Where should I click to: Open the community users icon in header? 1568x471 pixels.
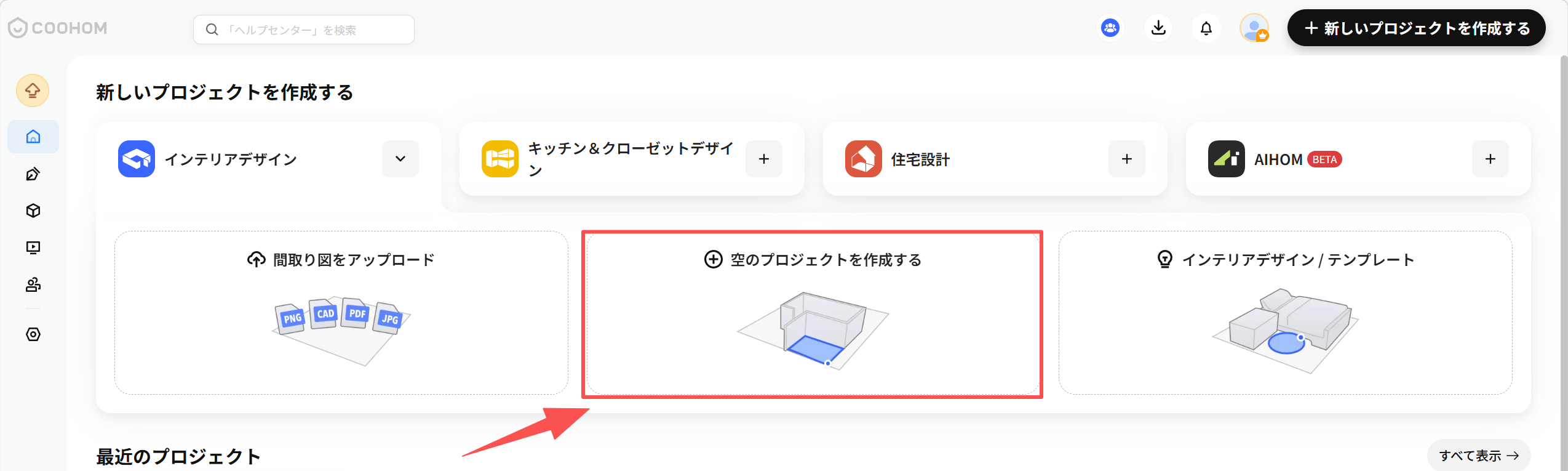coord(1110,28)
